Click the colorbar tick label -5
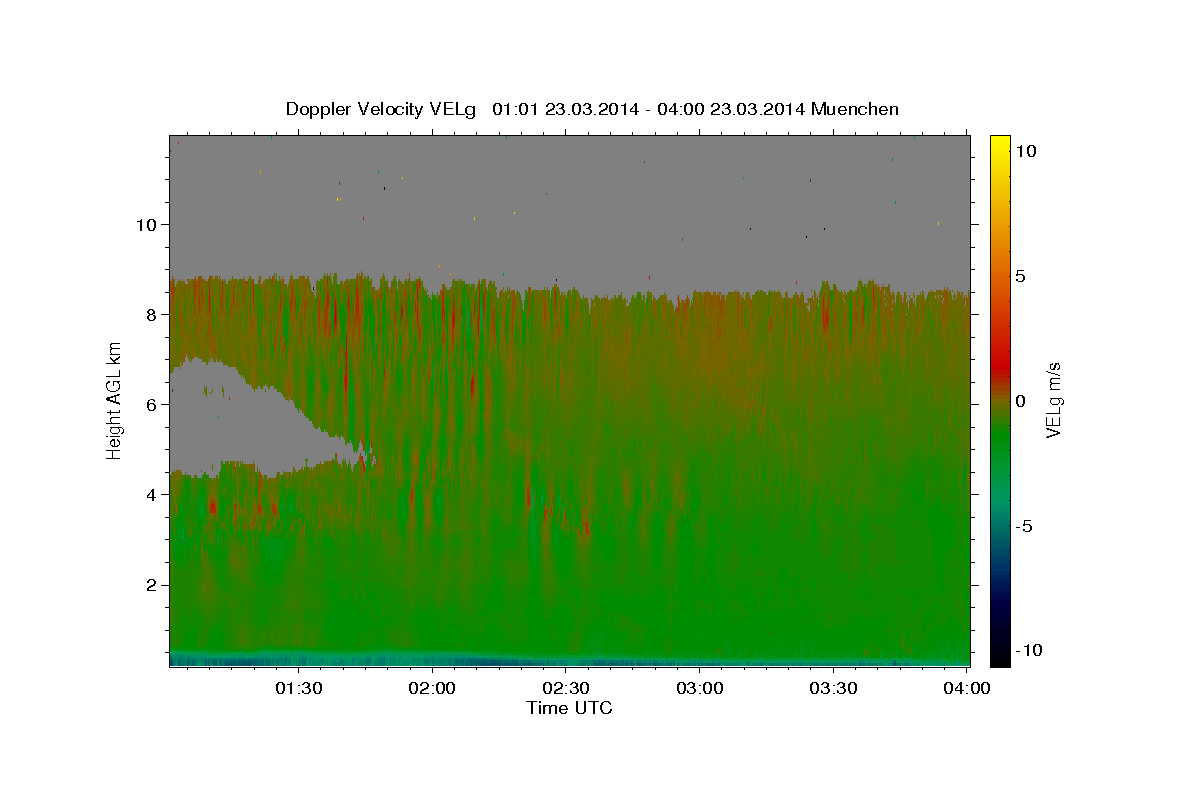This screenshot has width=1200, height=800. coord(1024,526)
